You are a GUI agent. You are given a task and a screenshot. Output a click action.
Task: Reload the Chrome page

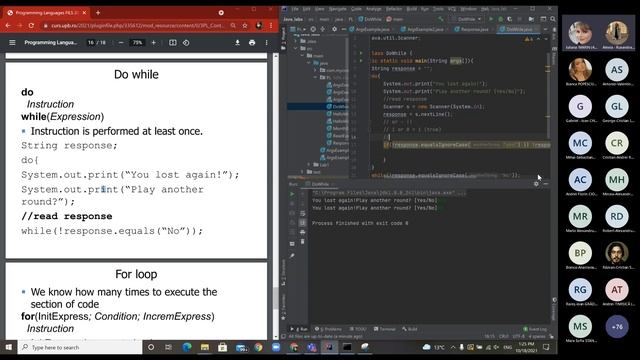click(31, 25)
